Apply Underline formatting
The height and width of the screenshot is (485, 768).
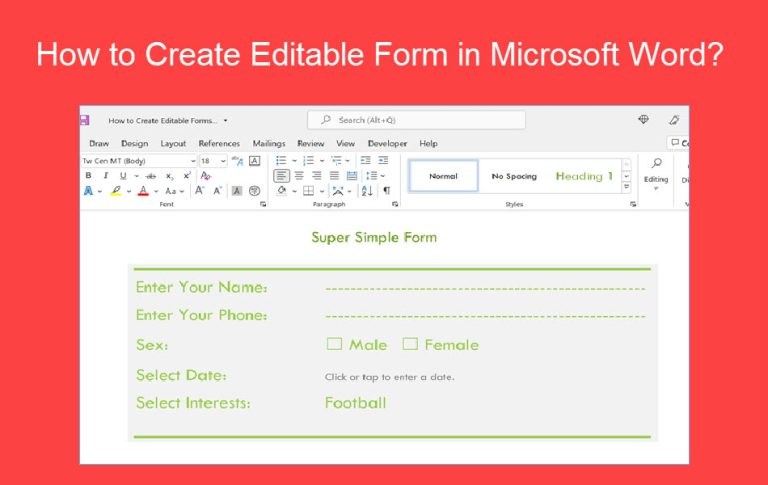tap(123, 175)
